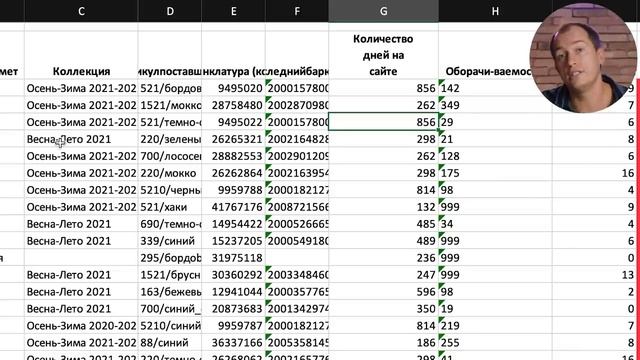Click days-on-site cell with value 489

384,241
